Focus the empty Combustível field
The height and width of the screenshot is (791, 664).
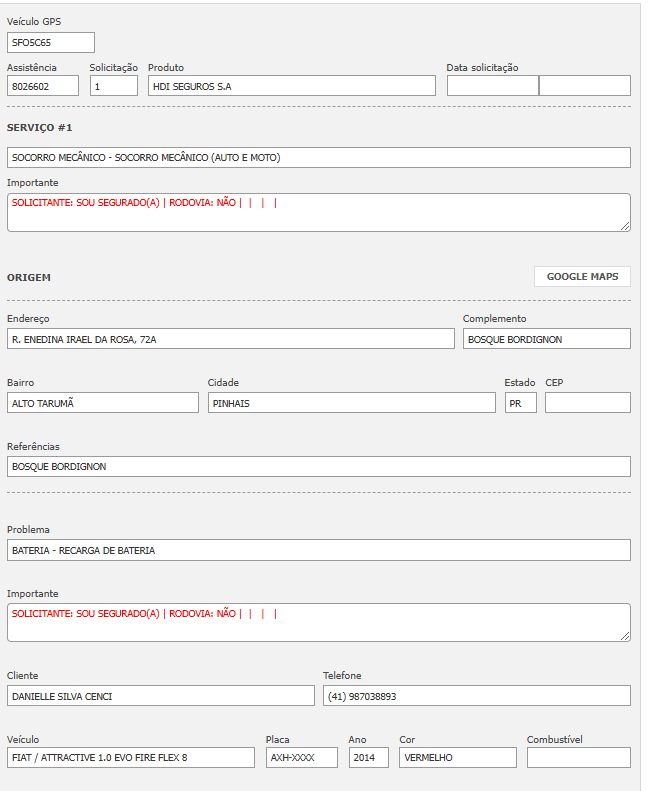click(x=578, y=758)
